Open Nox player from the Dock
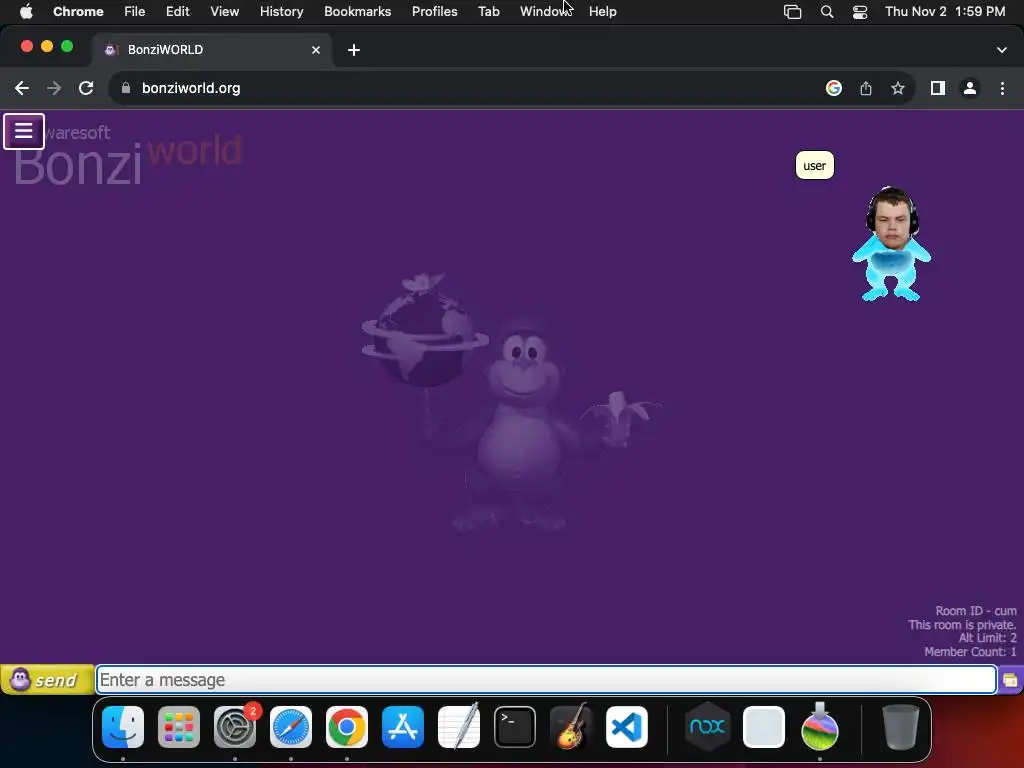Image resolution: width=1024 pixels, height=768 pixels. click(707, 727)
